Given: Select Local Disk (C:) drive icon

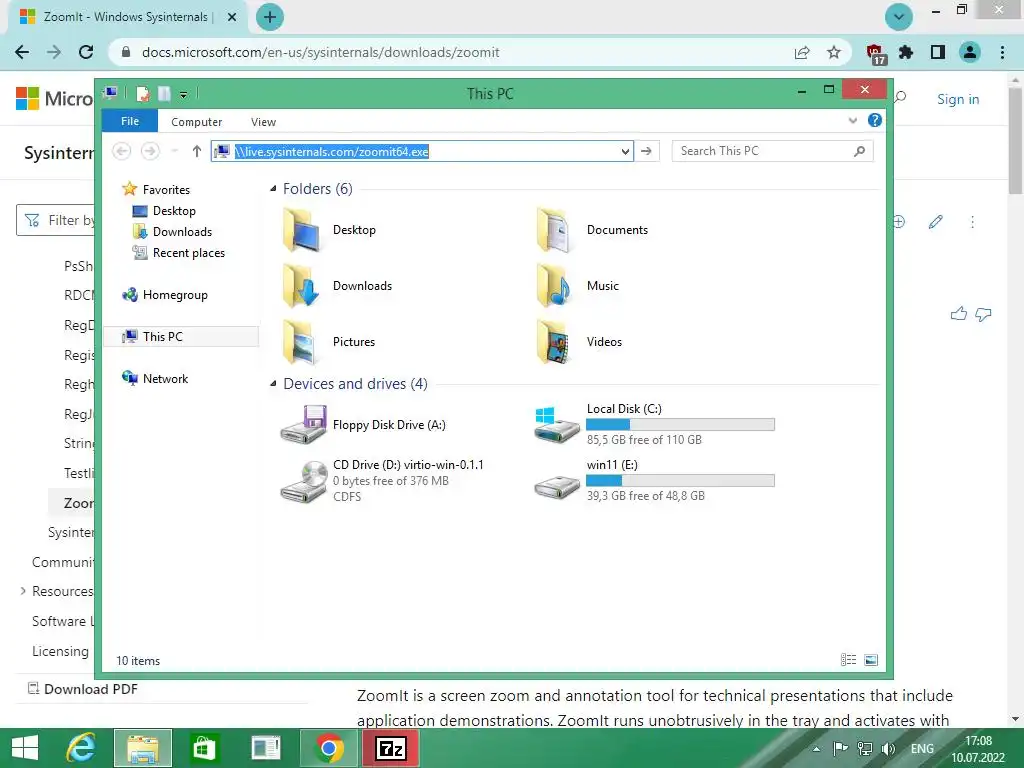Looking at the screenshot, I should [556, 425].
